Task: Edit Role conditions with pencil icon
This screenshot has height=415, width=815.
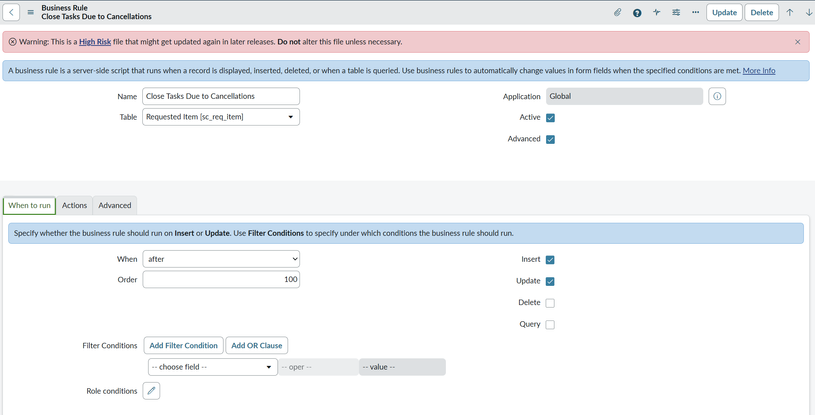Action: tap(151, 391)
